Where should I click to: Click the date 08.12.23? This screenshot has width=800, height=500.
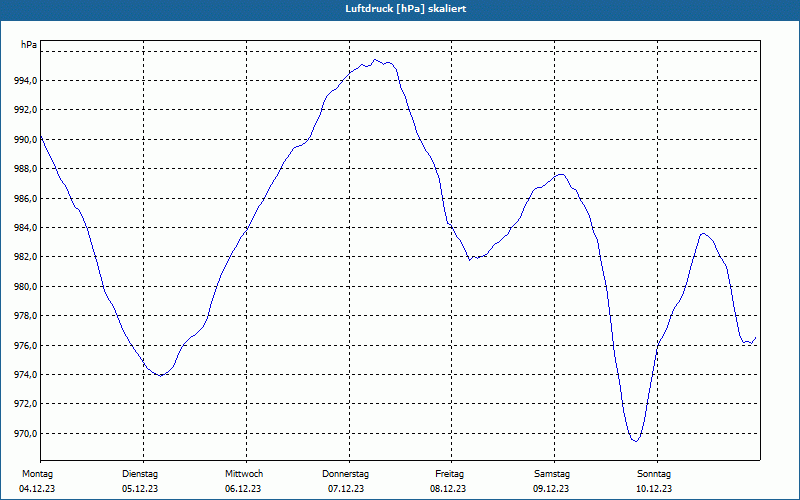pos(448,489)
